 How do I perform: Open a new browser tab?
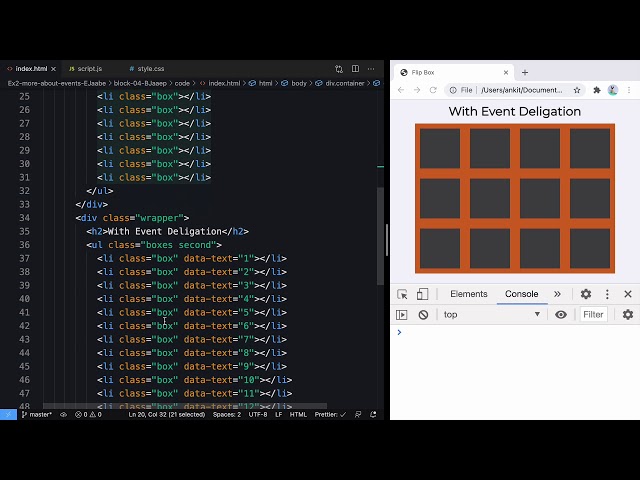[x=525, y=73]
